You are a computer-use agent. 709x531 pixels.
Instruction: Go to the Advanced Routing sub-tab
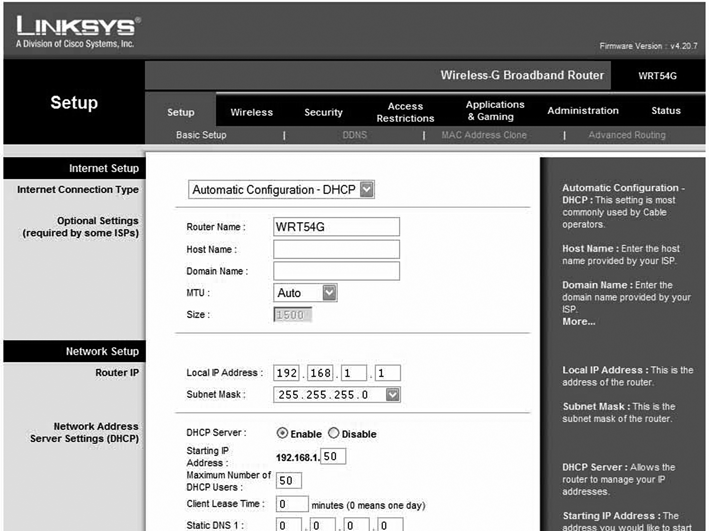click(626, 135)
